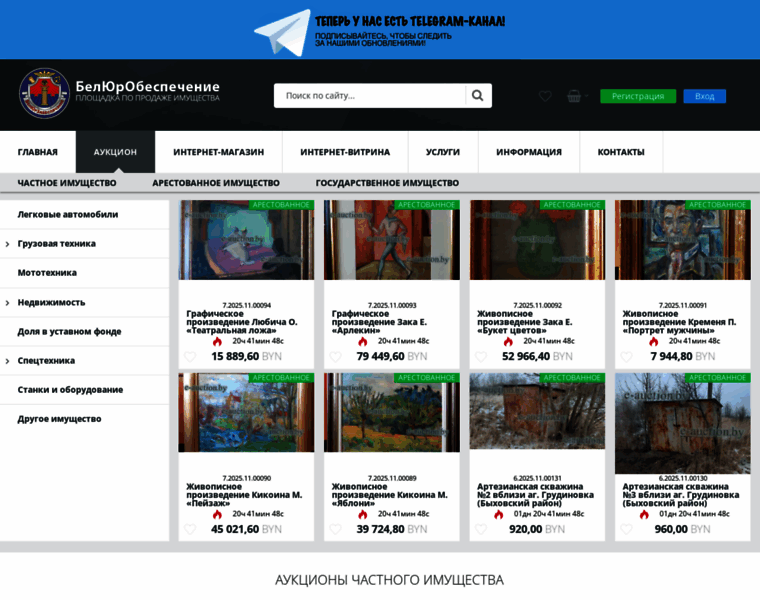Viewport: 760px width, 600px height.
Task: Go to ГЛАВНАЯ menu item
Action: click(x=38, y=152)
